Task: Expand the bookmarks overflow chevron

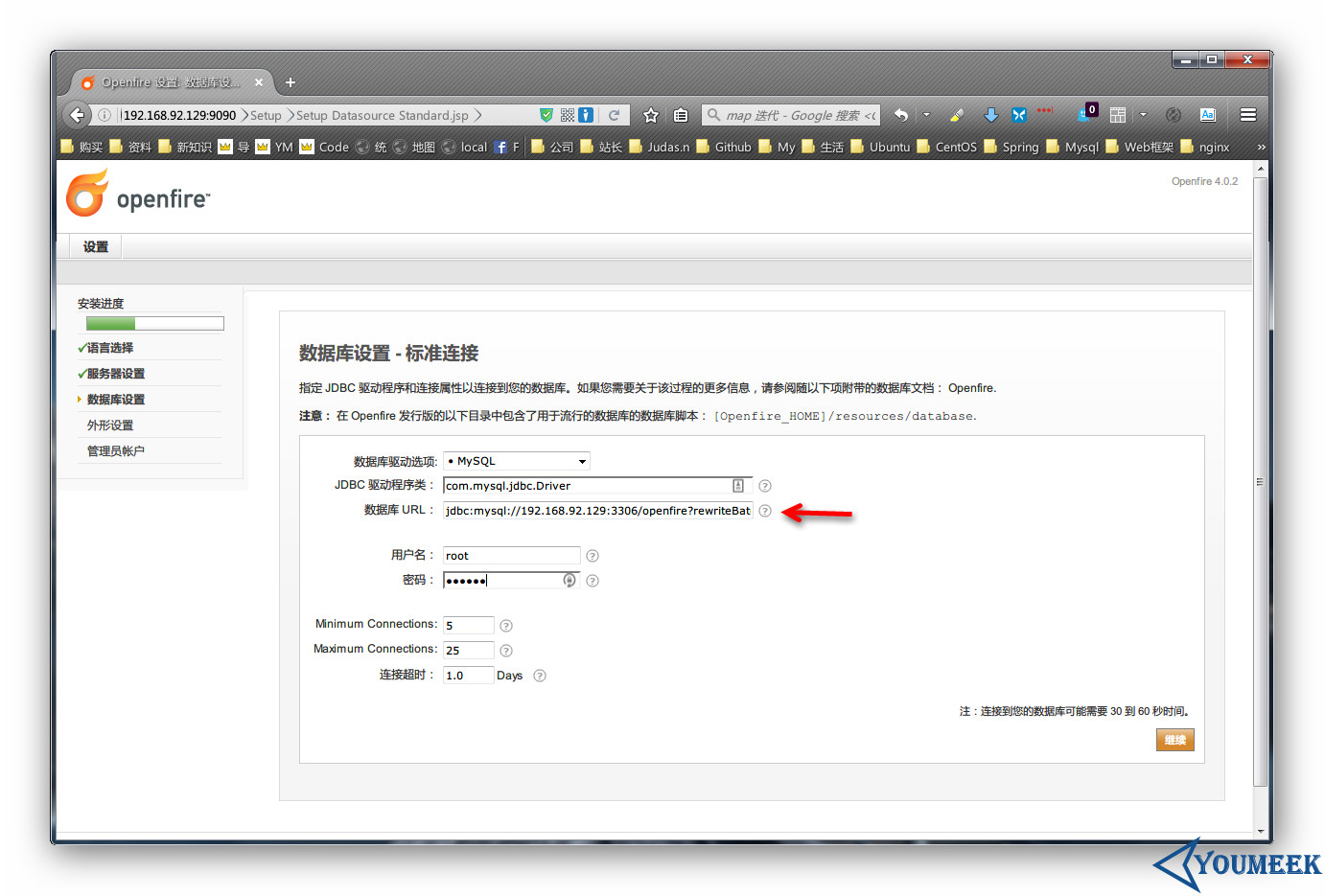Action: tap(1261, 147)
